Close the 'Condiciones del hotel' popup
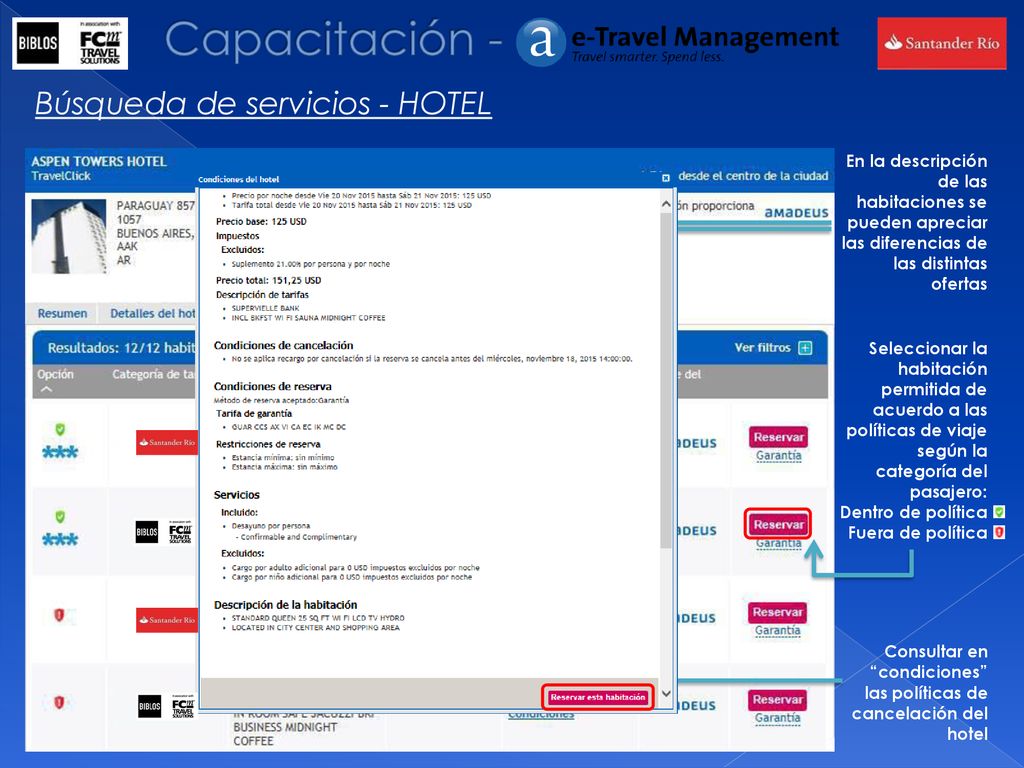 665,178
